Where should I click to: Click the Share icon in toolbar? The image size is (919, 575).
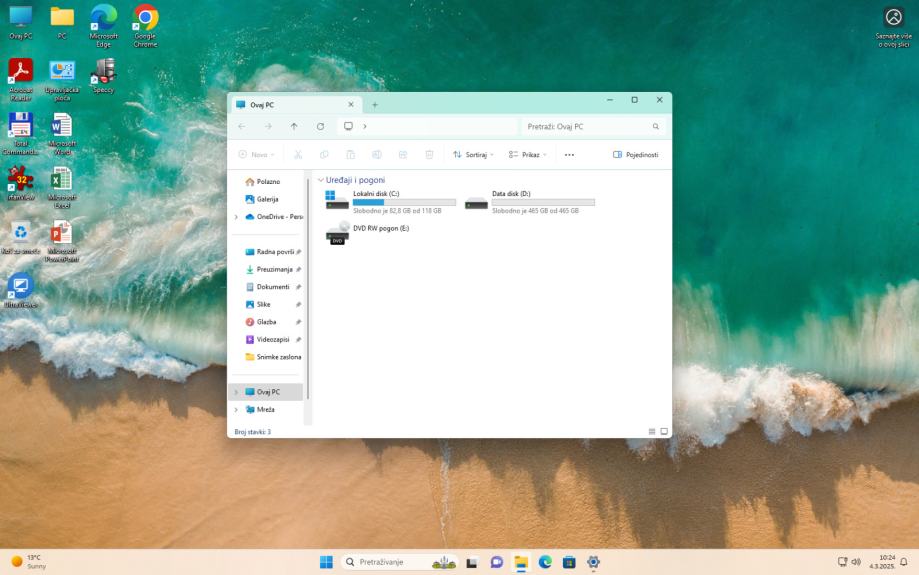pos(403,155)
